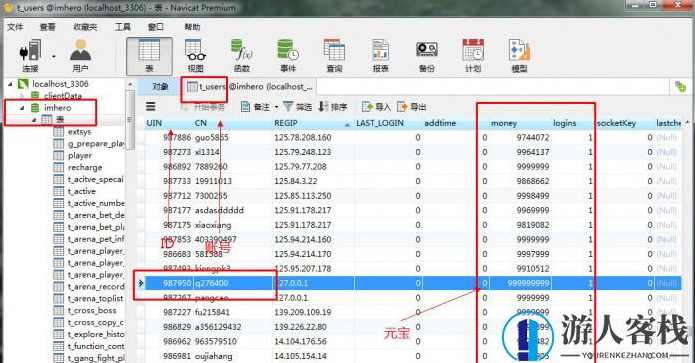Select the extsys table in the tree
Viewport: 695px width, 363px height.
79,132
